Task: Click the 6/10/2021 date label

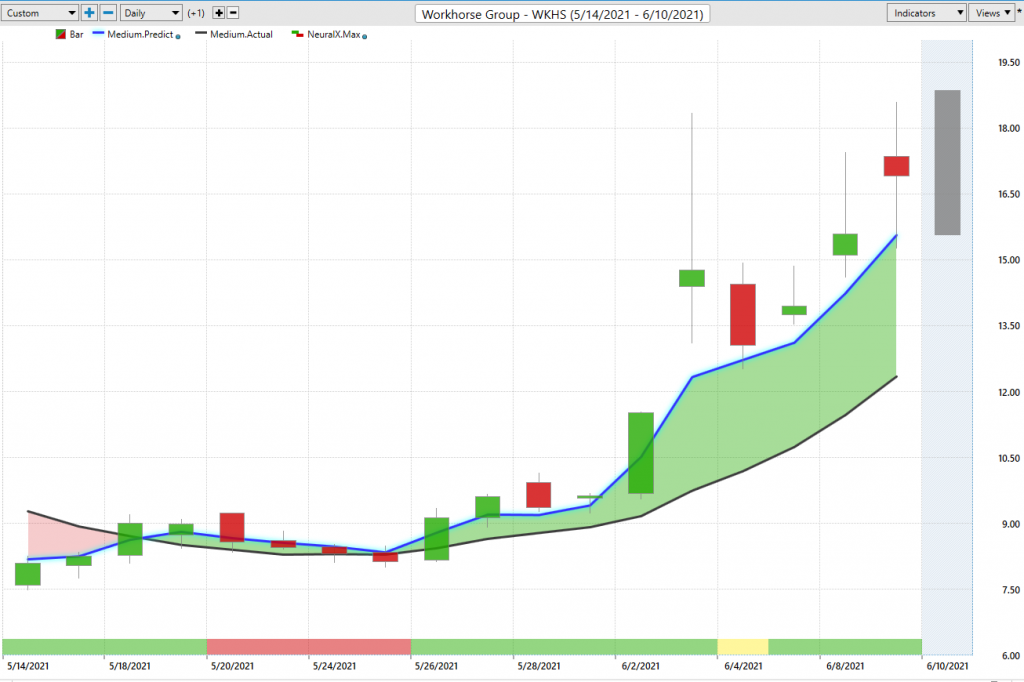Action: click(x=948, y=666)
